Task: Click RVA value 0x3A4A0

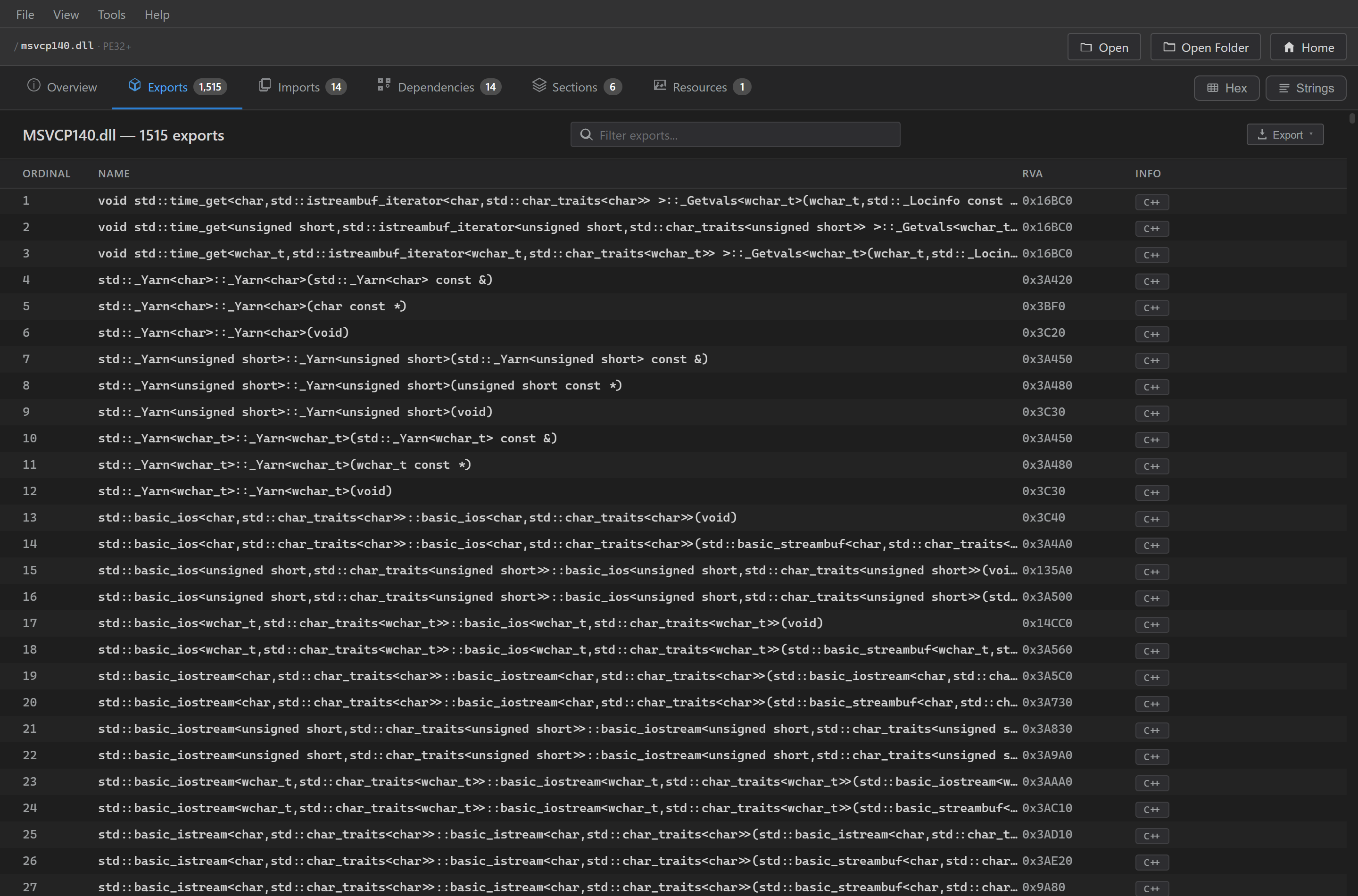Action: (x=1047, y=544)
